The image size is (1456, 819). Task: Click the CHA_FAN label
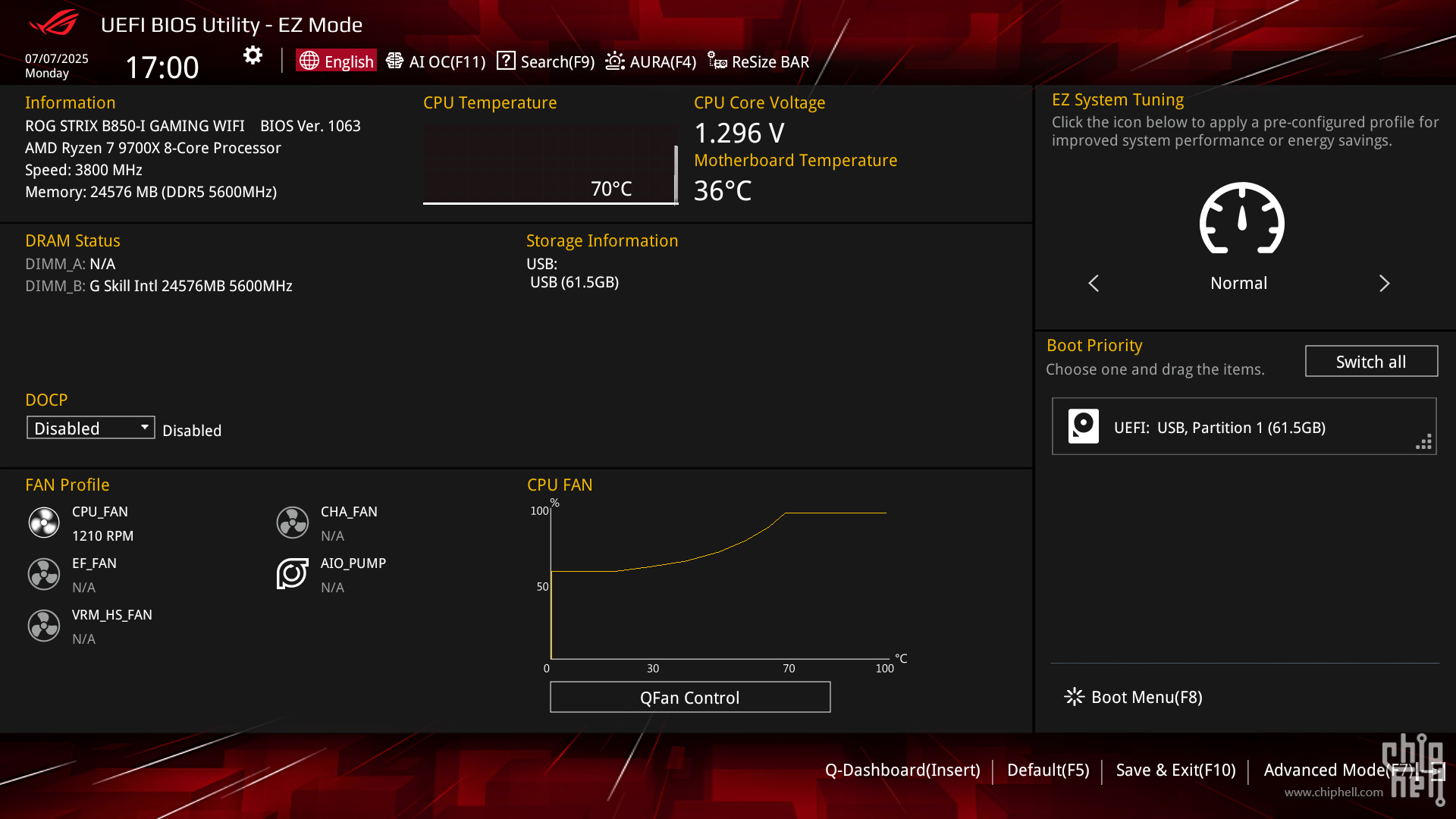[349, 511]
